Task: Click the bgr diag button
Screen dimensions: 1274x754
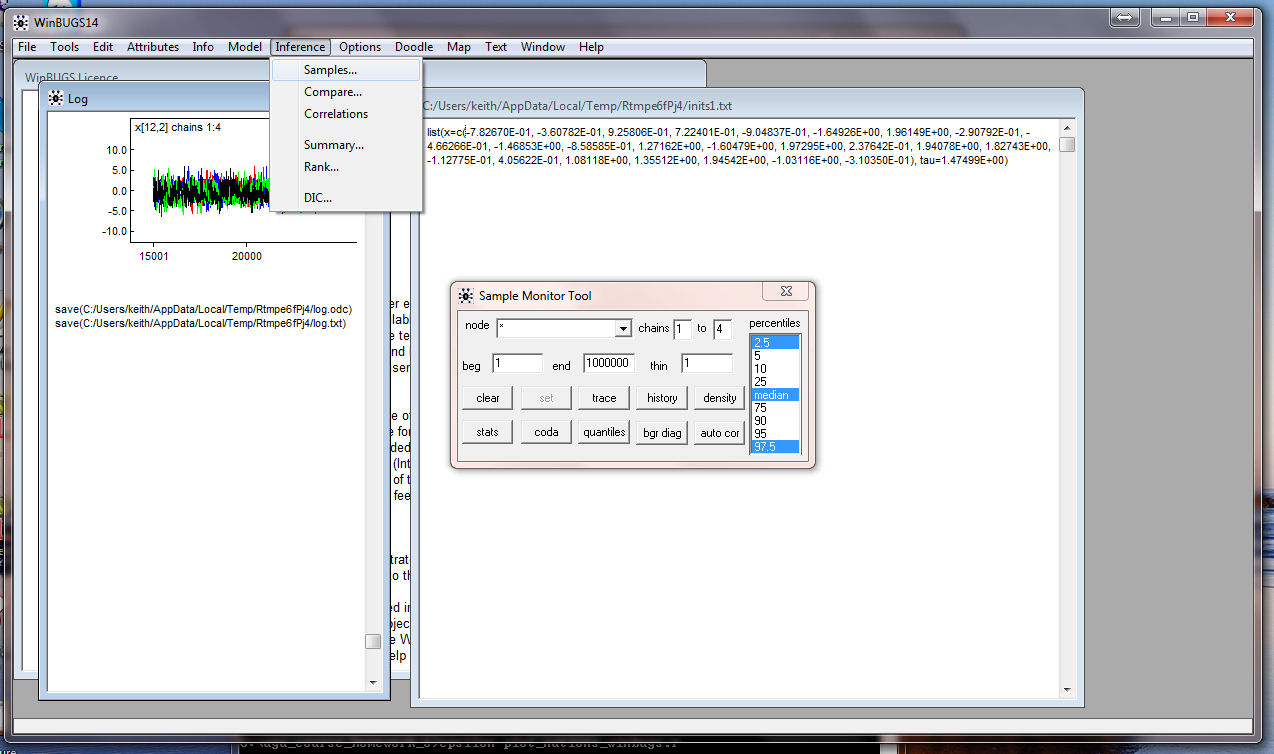Action: point(662,433)
